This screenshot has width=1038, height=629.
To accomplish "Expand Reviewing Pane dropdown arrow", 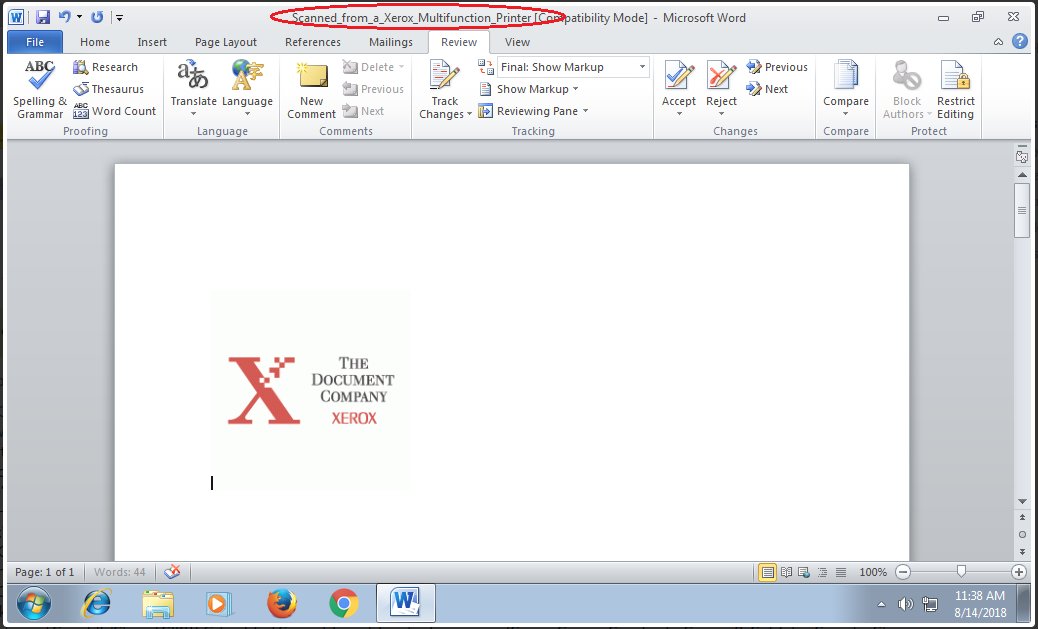I will 585,111.
